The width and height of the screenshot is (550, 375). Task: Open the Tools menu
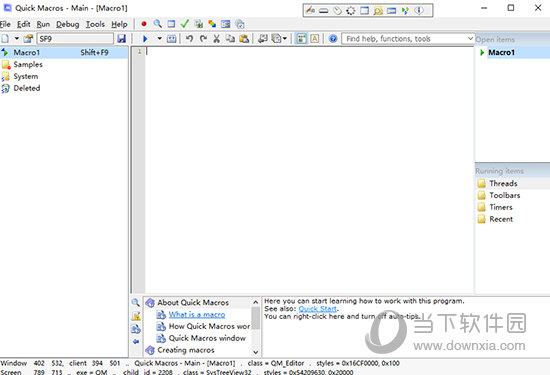point(95,24)
